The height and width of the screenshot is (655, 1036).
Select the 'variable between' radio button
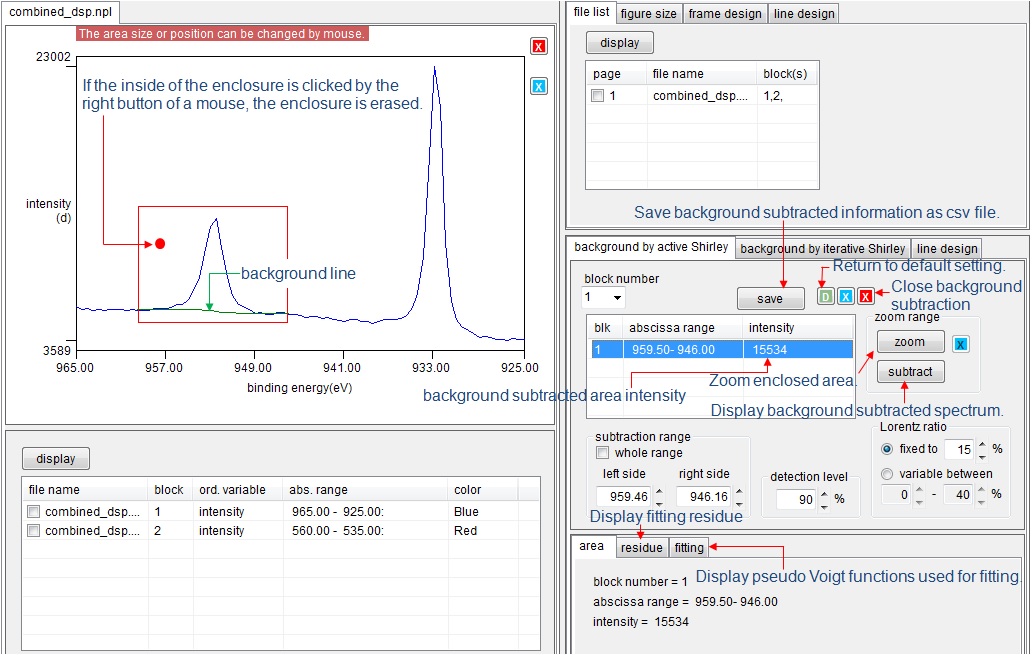point(887,474)
